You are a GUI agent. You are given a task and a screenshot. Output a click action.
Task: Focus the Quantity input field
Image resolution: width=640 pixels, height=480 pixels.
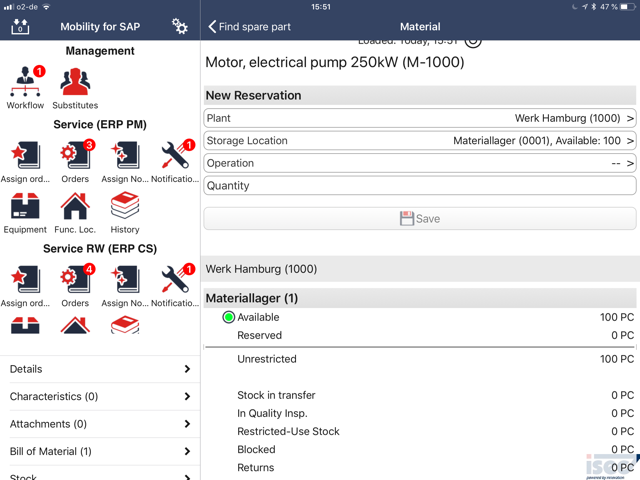[420, 186]
